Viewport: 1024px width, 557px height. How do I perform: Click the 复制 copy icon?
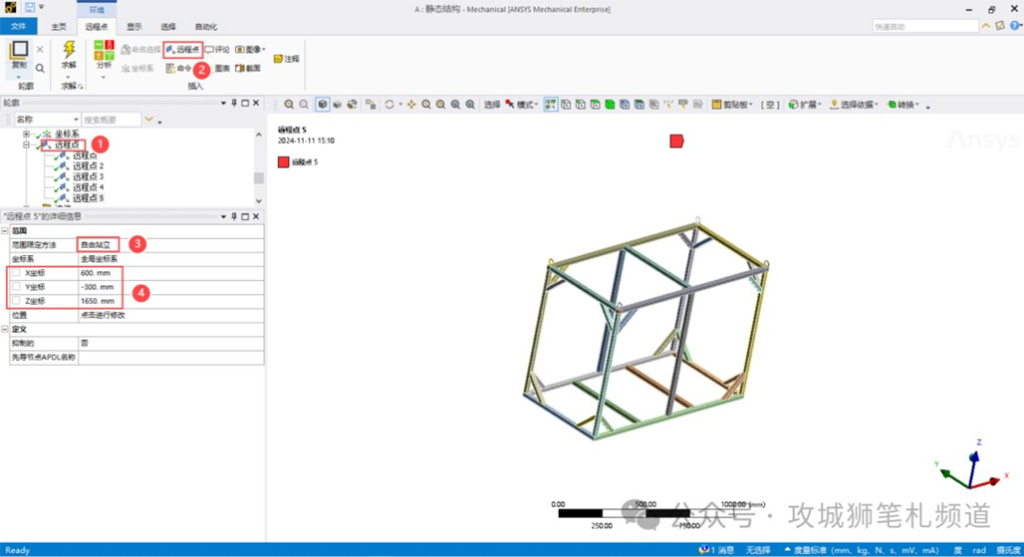(x=18, y=54)
